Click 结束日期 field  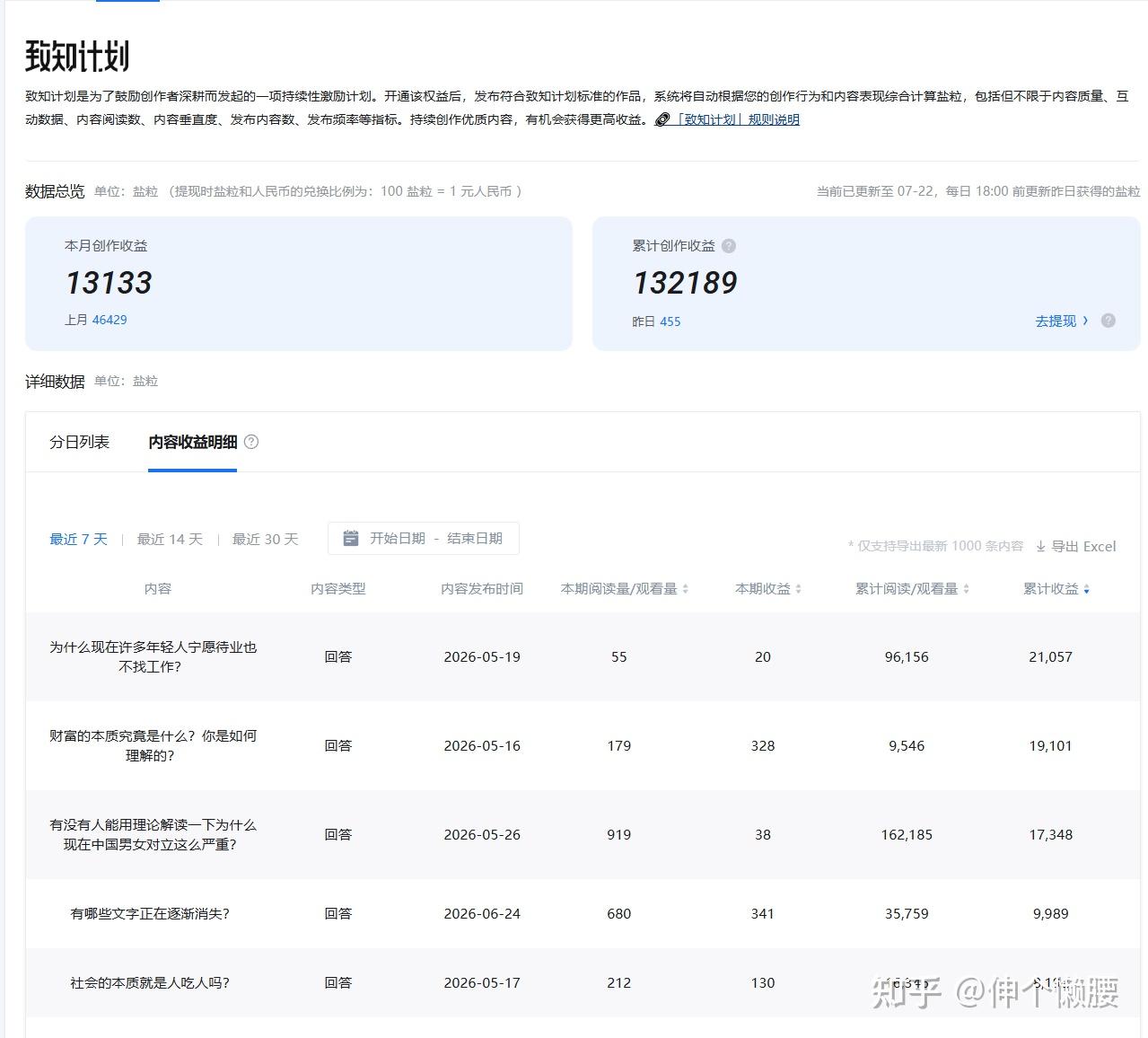475,538
